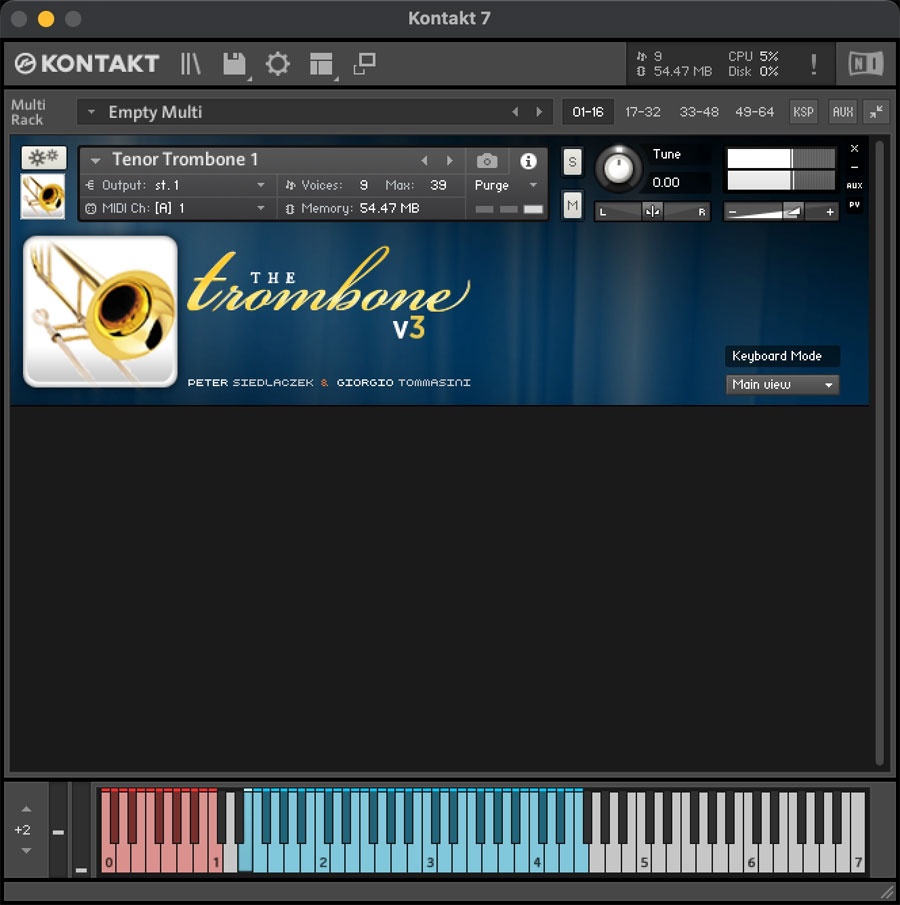Image resolution: width=900 pixels, height=905 pixels.
Task: Click the Native Instruments logo
Action: (x=864, y=64)
